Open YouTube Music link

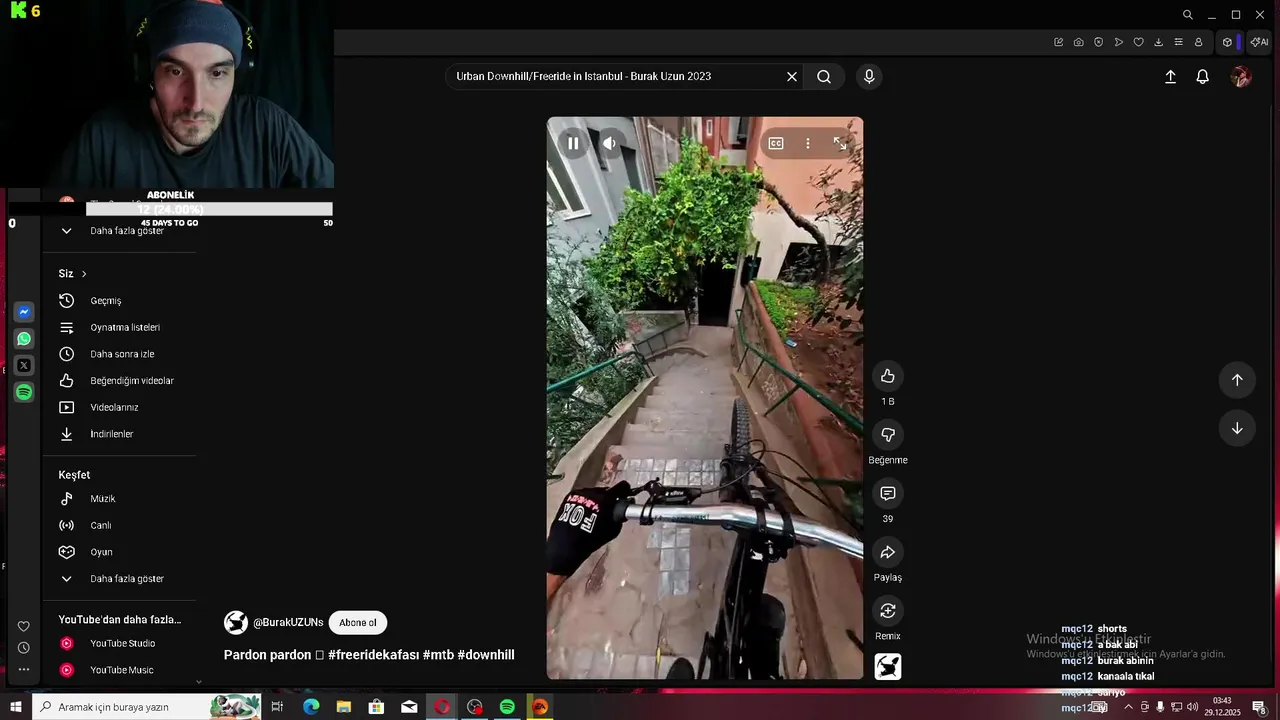120,670
